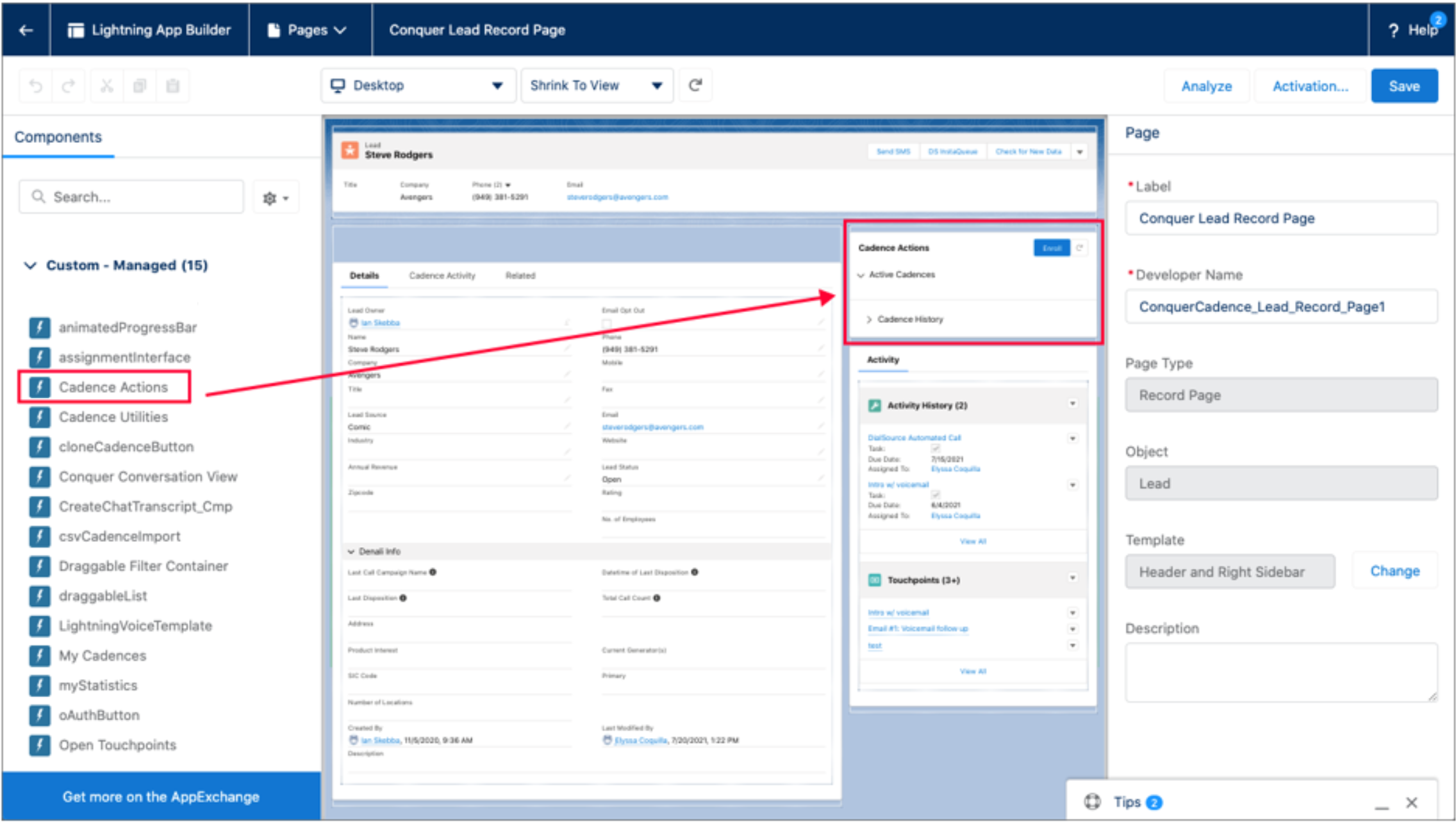Refresh the canvas preview
The image size is (1456, 822).
(x=695, y=85)
